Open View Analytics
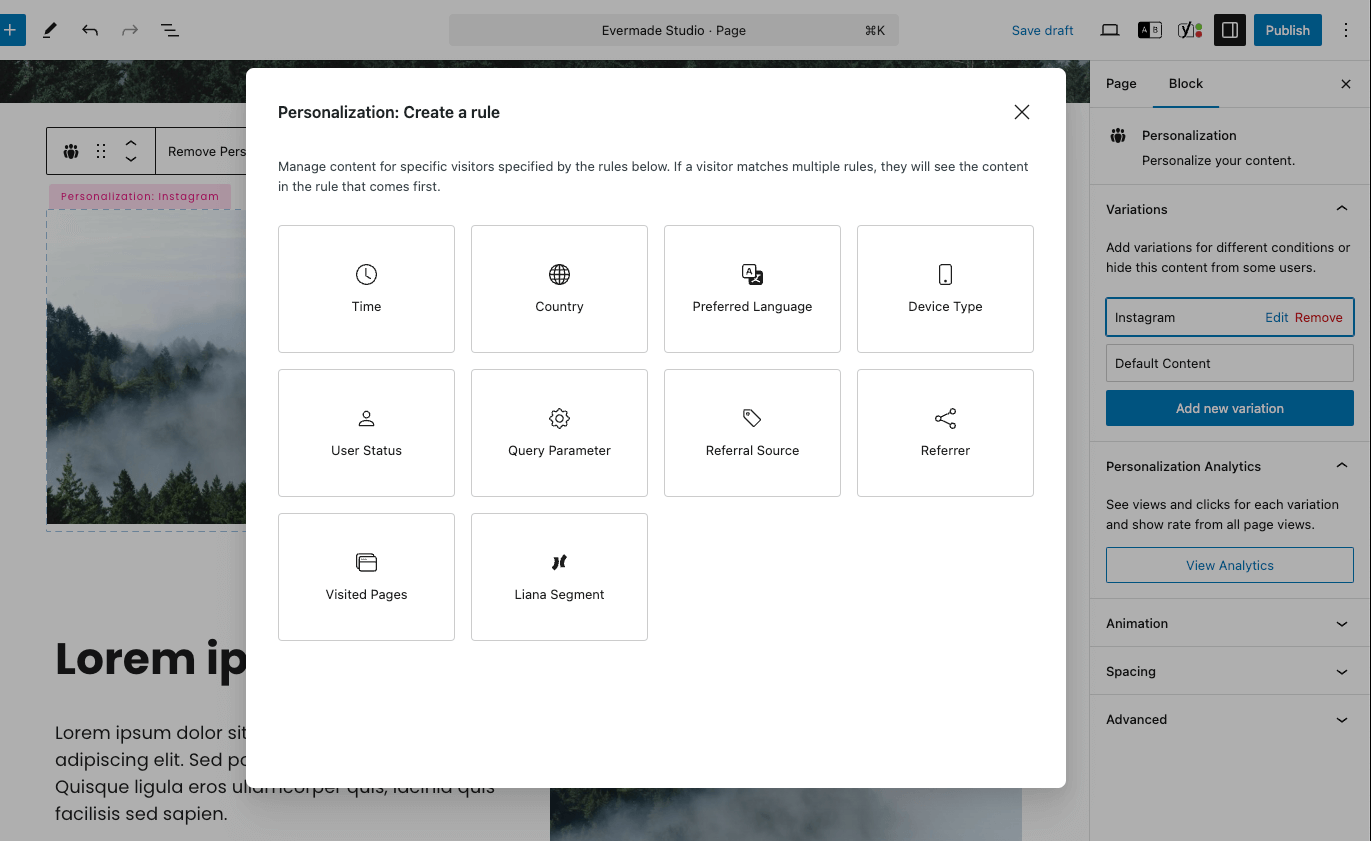 [1229, 565]
